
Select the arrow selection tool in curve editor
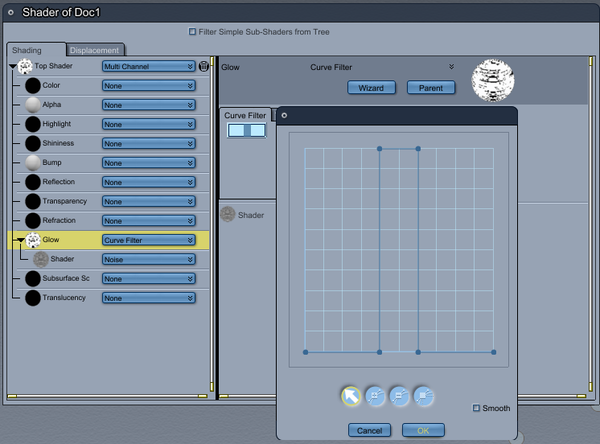(x=351, y=396)
